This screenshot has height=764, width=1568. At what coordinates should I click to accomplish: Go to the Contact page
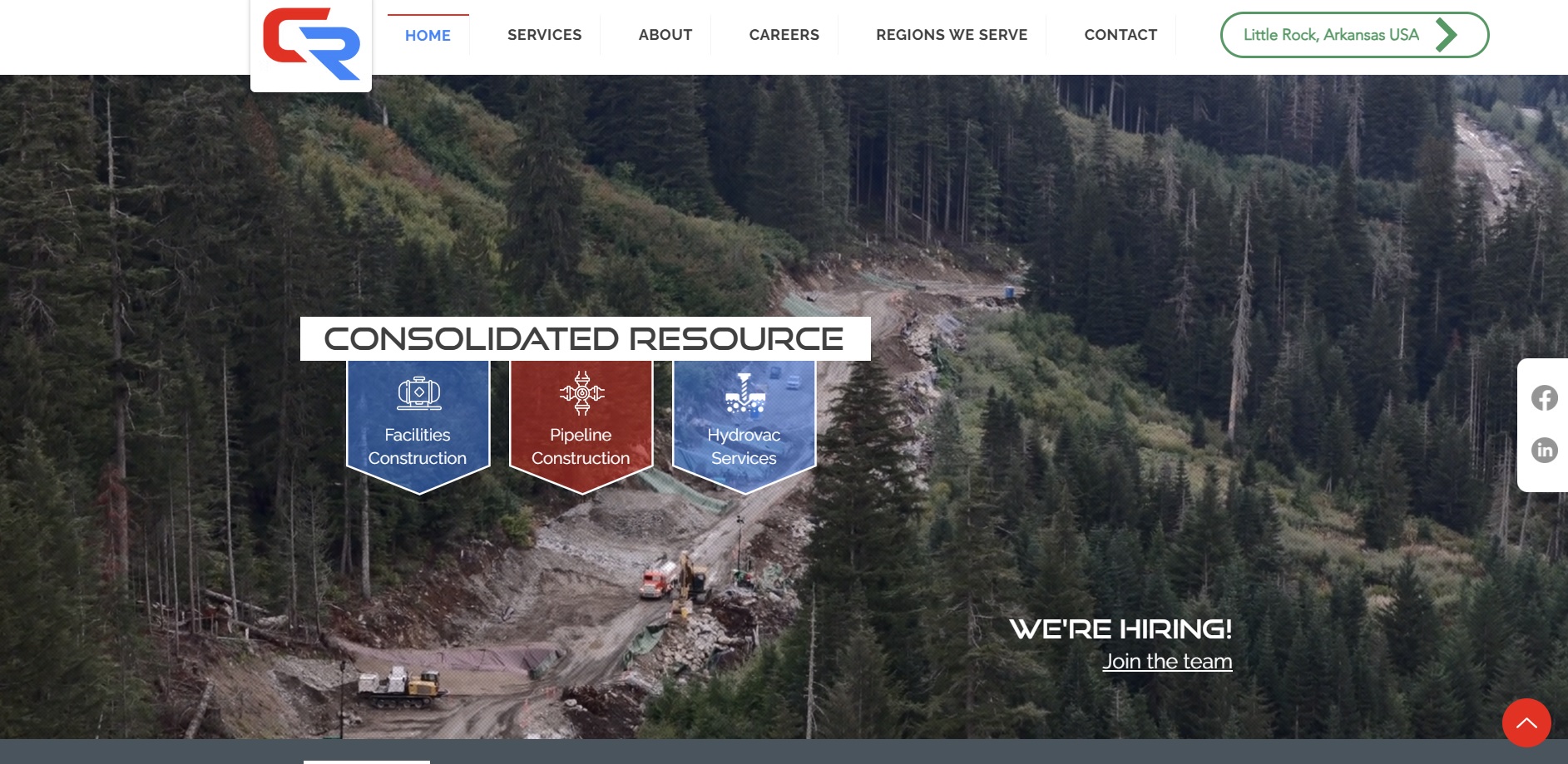coord(1120,35)
